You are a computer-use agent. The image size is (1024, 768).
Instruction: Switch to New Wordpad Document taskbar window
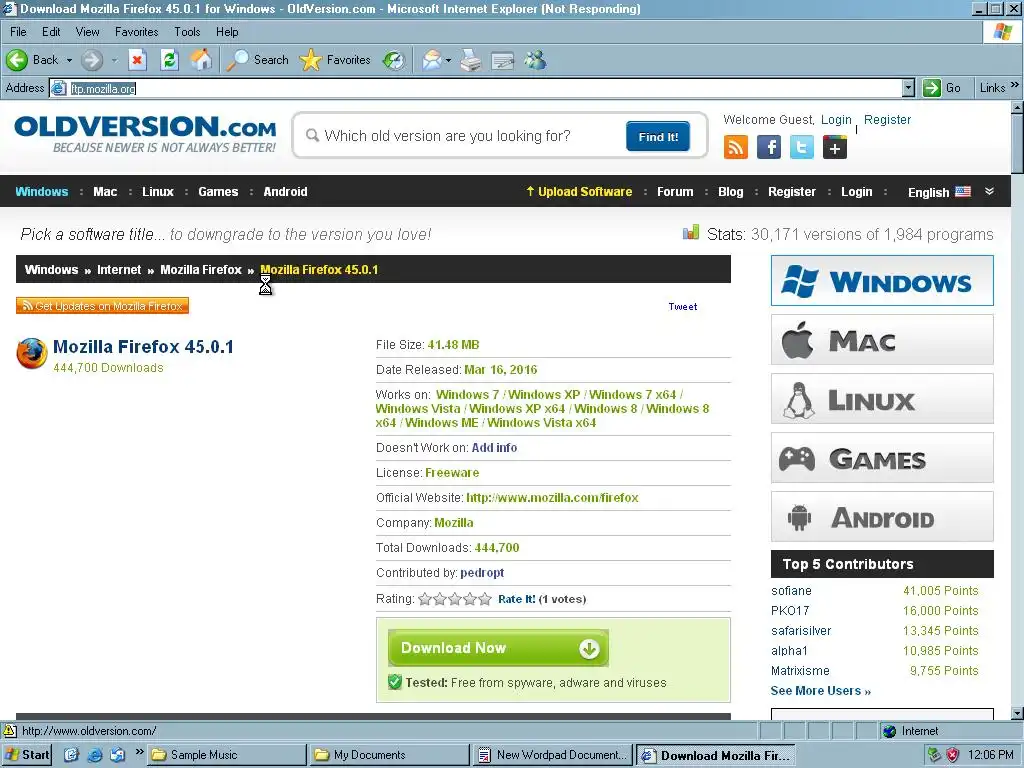click(553, 755)
